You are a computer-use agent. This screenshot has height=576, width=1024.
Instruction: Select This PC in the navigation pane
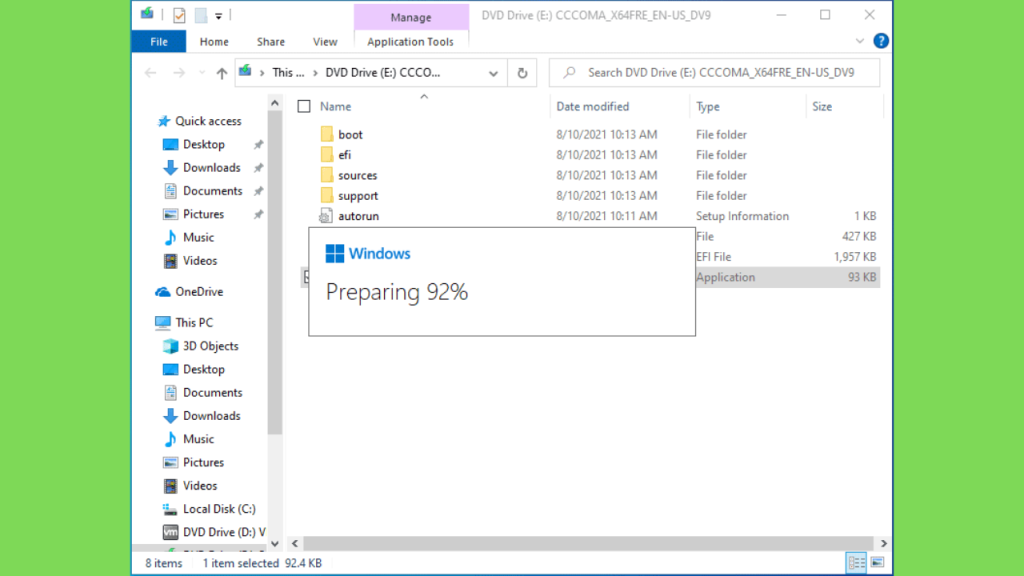pyautogui.click(x=193, y=323)
